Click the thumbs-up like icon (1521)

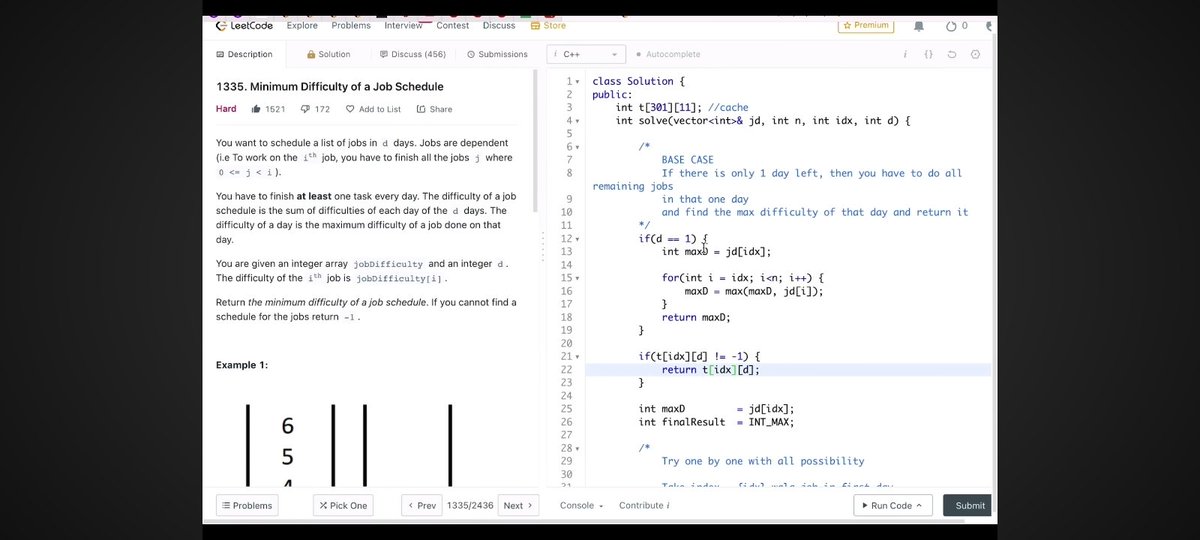pos(257,109)
